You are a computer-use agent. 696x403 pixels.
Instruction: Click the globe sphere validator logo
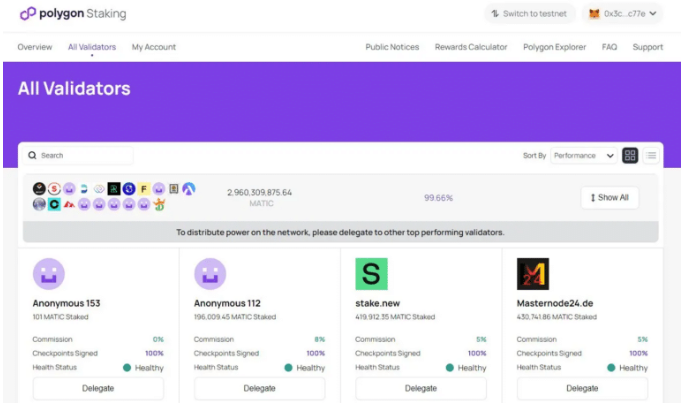[x=39, y=204]
